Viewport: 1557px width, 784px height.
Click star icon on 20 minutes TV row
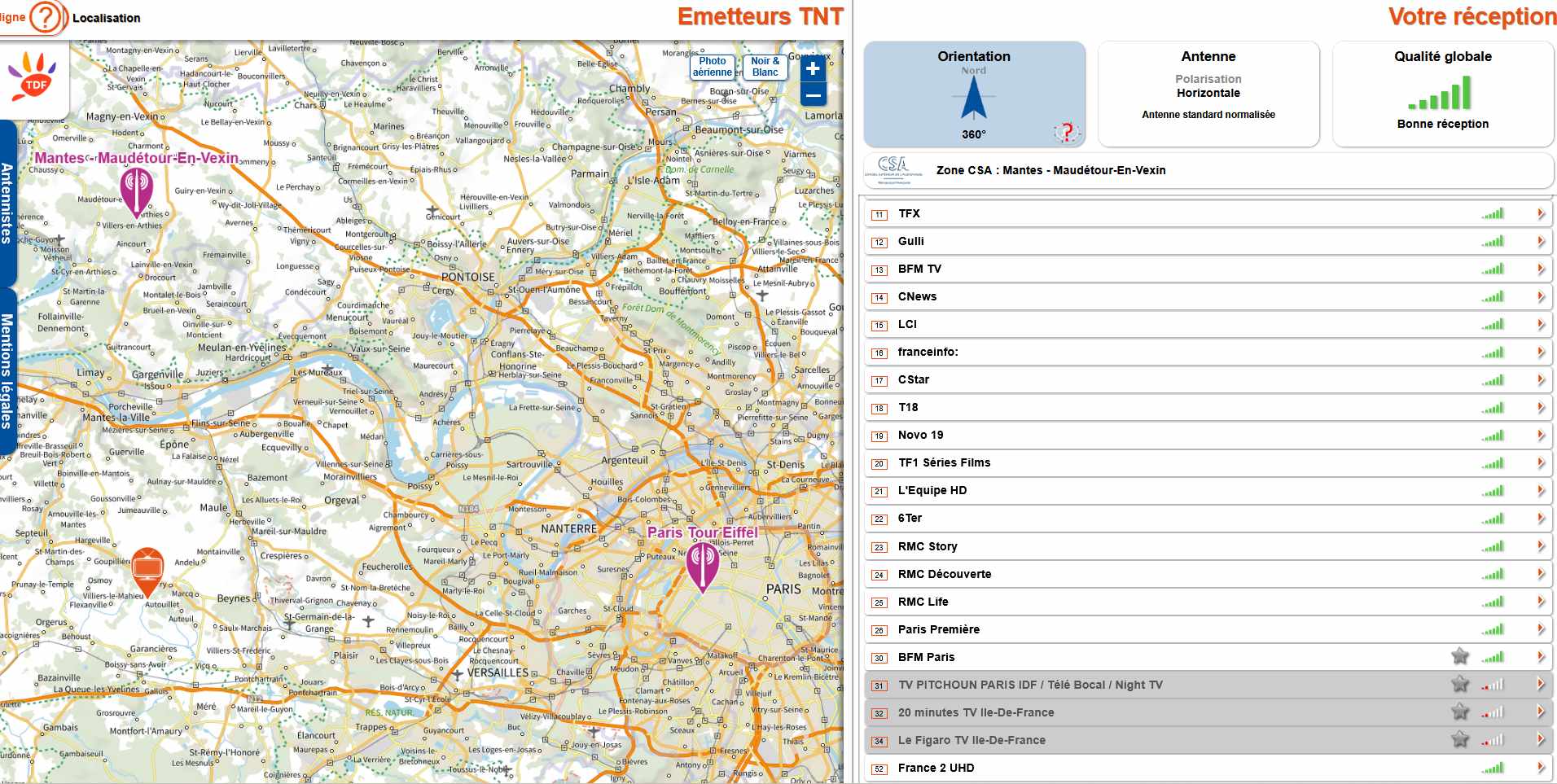[x=1460, y=712]
